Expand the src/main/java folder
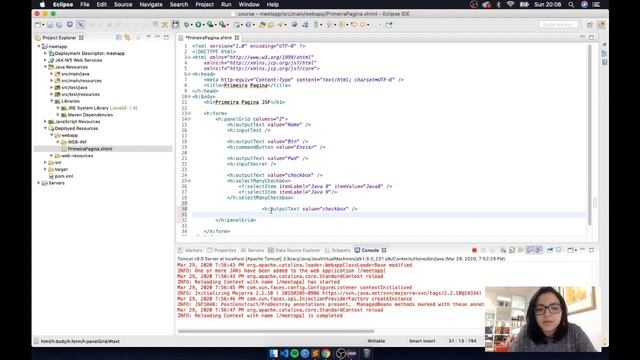The height and width of the screenshot is (360, 640). click(52, 74)
